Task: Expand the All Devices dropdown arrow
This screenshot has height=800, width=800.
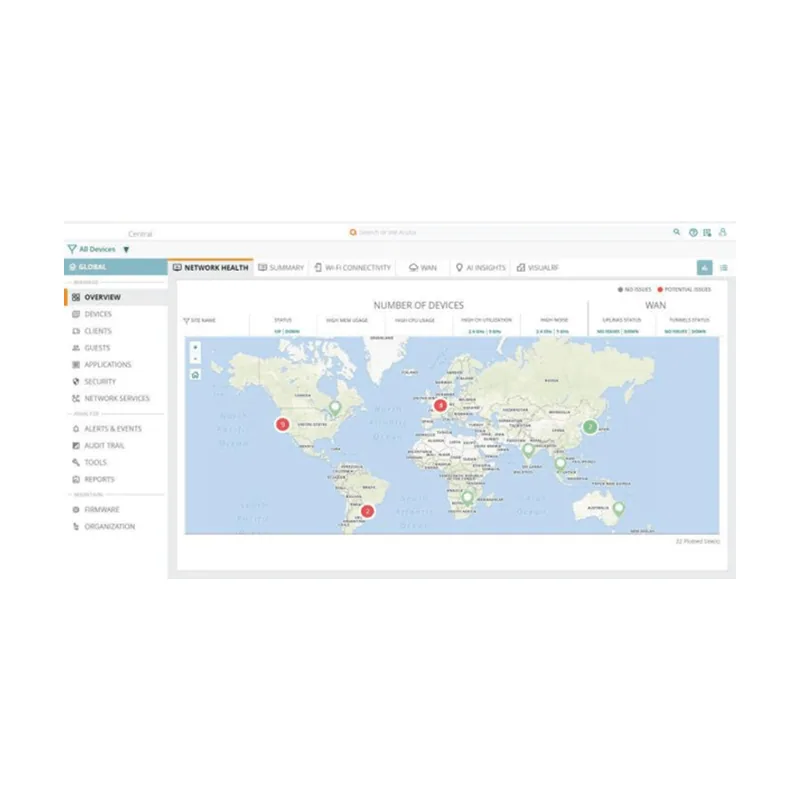Action: tap(126, 249)
